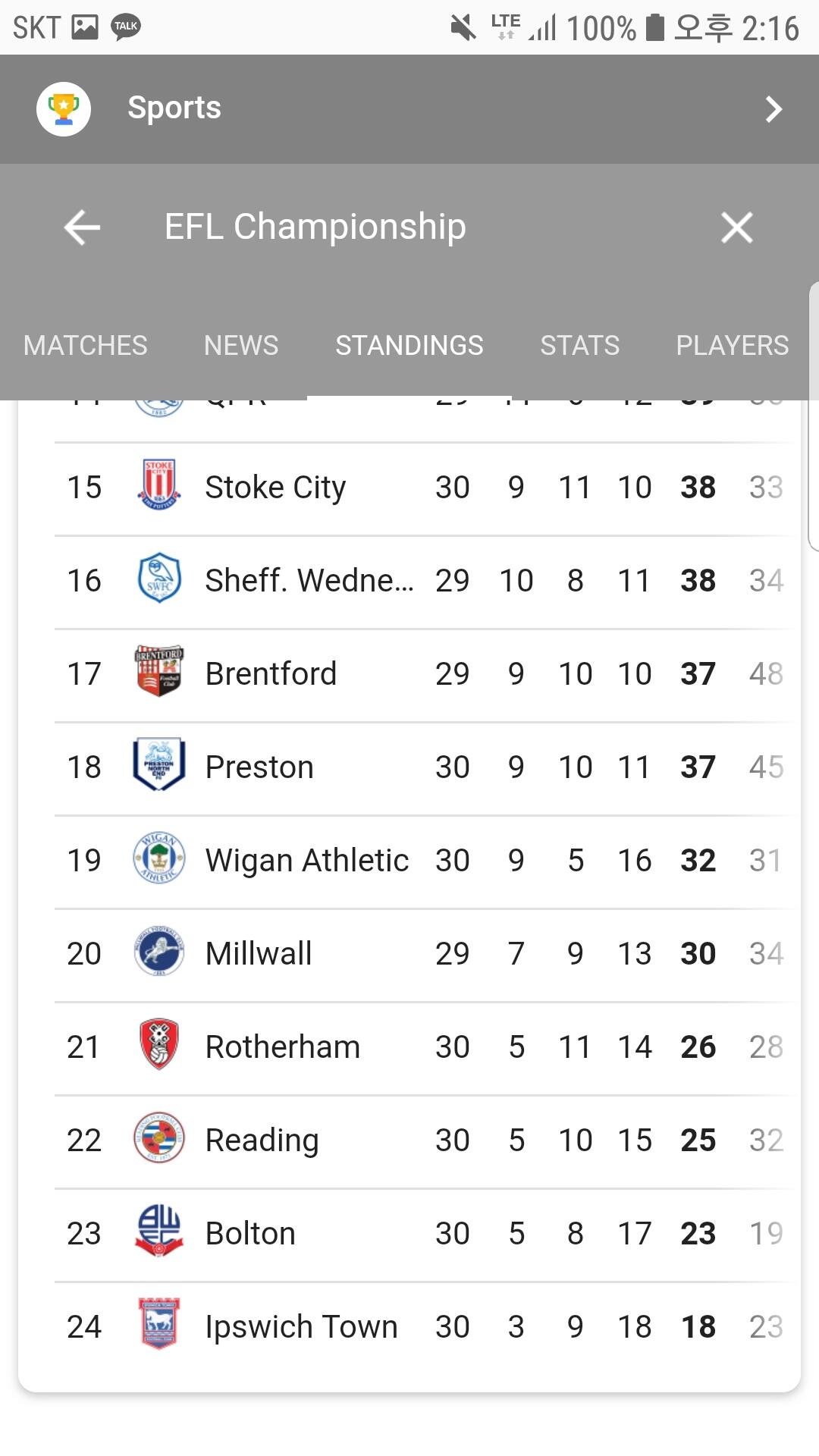Tap the Bolton club logo
The height and width of the screenshot is (1456, 819).
tap(159, 1232)
